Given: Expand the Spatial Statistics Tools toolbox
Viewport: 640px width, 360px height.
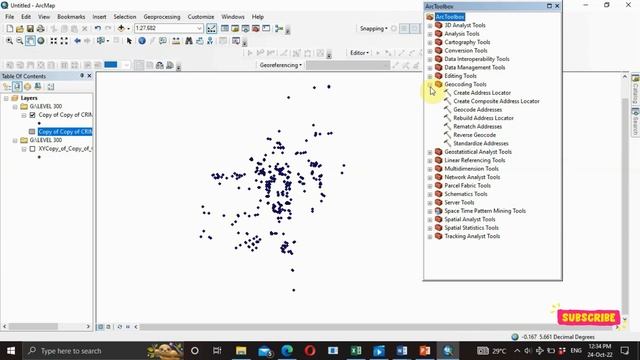Looking at the screenshot, I should (x=430, y=228).
